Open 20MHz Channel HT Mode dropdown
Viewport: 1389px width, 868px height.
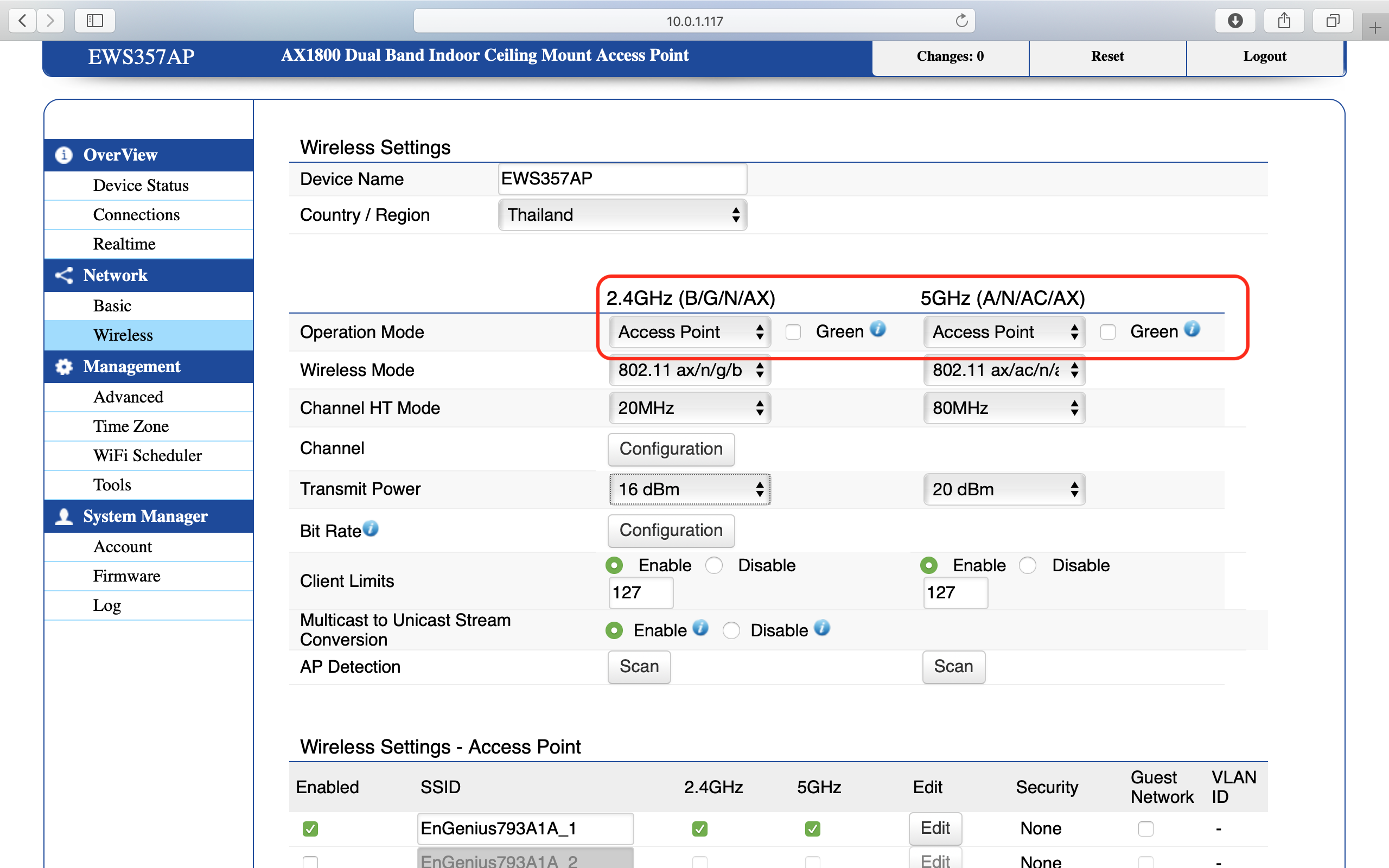[x=689, y=408]
